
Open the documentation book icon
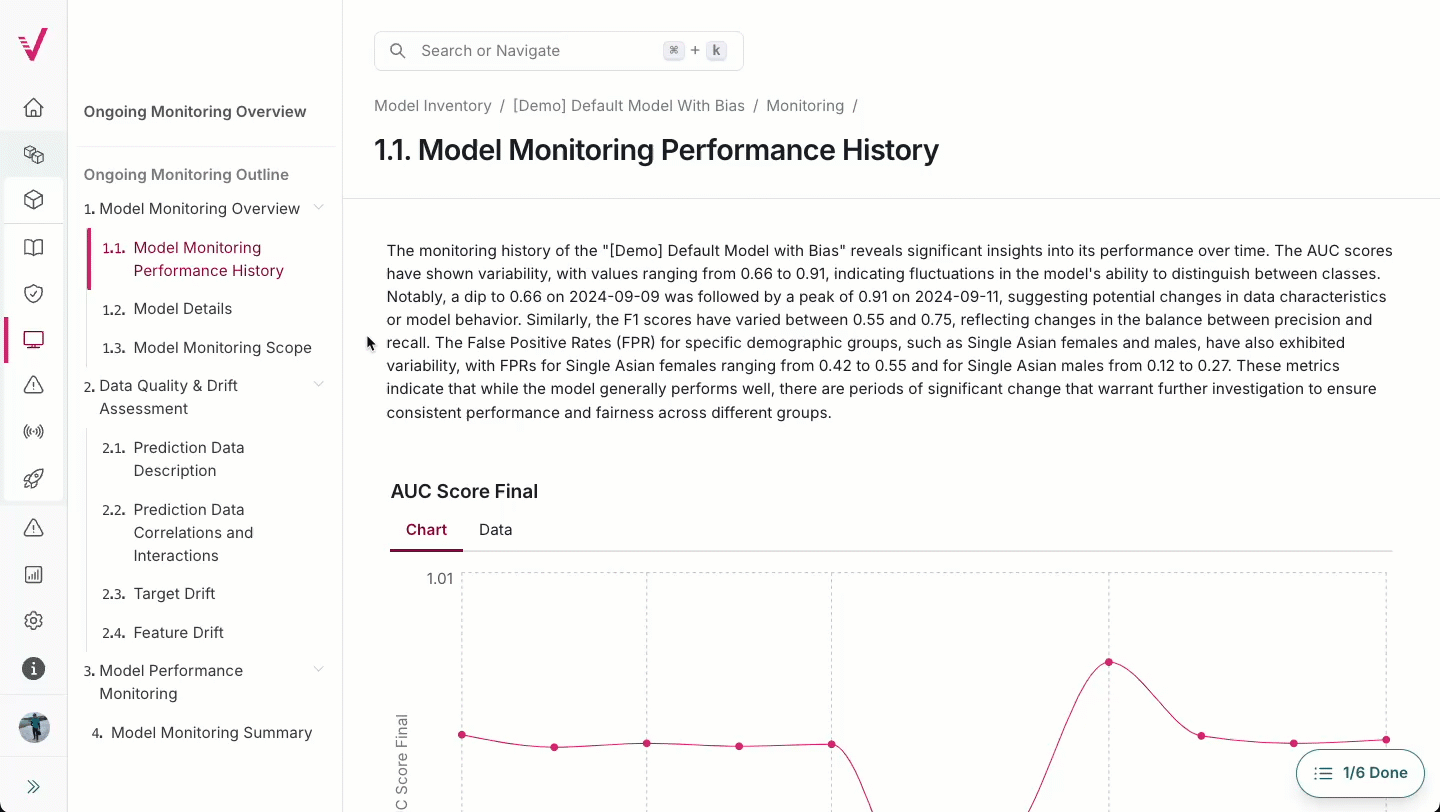click(x=33, y=247)
